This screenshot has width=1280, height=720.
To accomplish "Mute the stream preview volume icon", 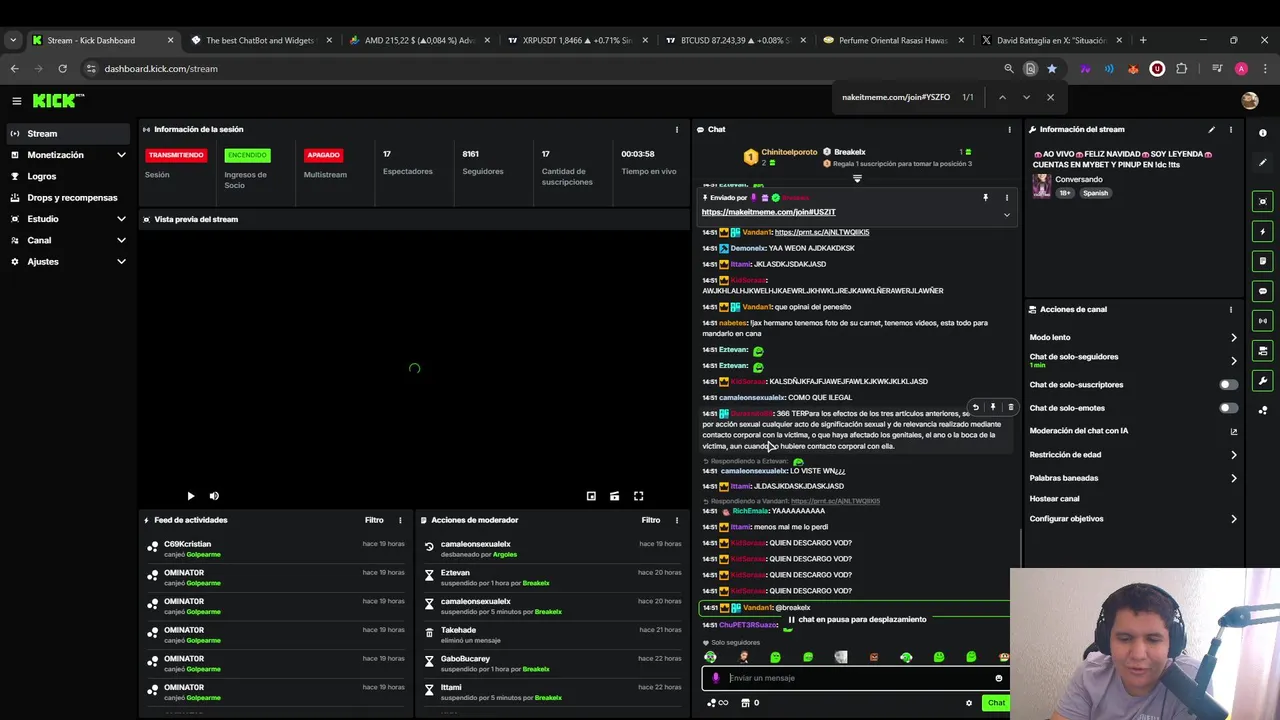I will (x=214, y=496).
